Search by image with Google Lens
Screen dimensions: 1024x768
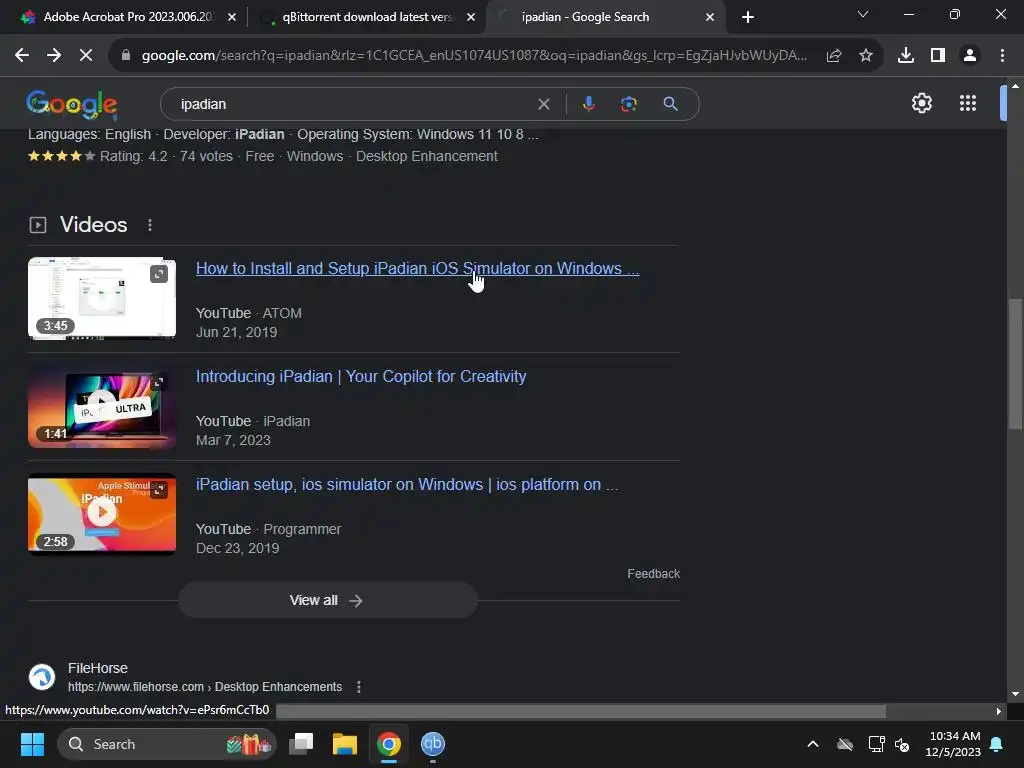629,104
